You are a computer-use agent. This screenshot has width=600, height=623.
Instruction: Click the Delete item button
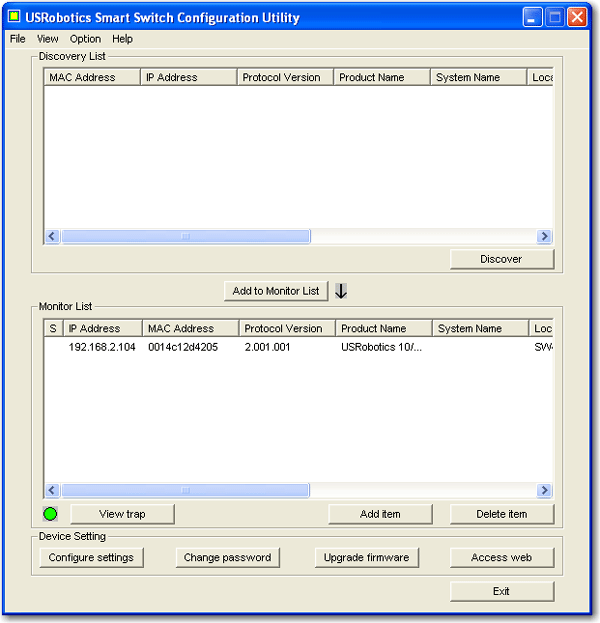coord(502,514)
